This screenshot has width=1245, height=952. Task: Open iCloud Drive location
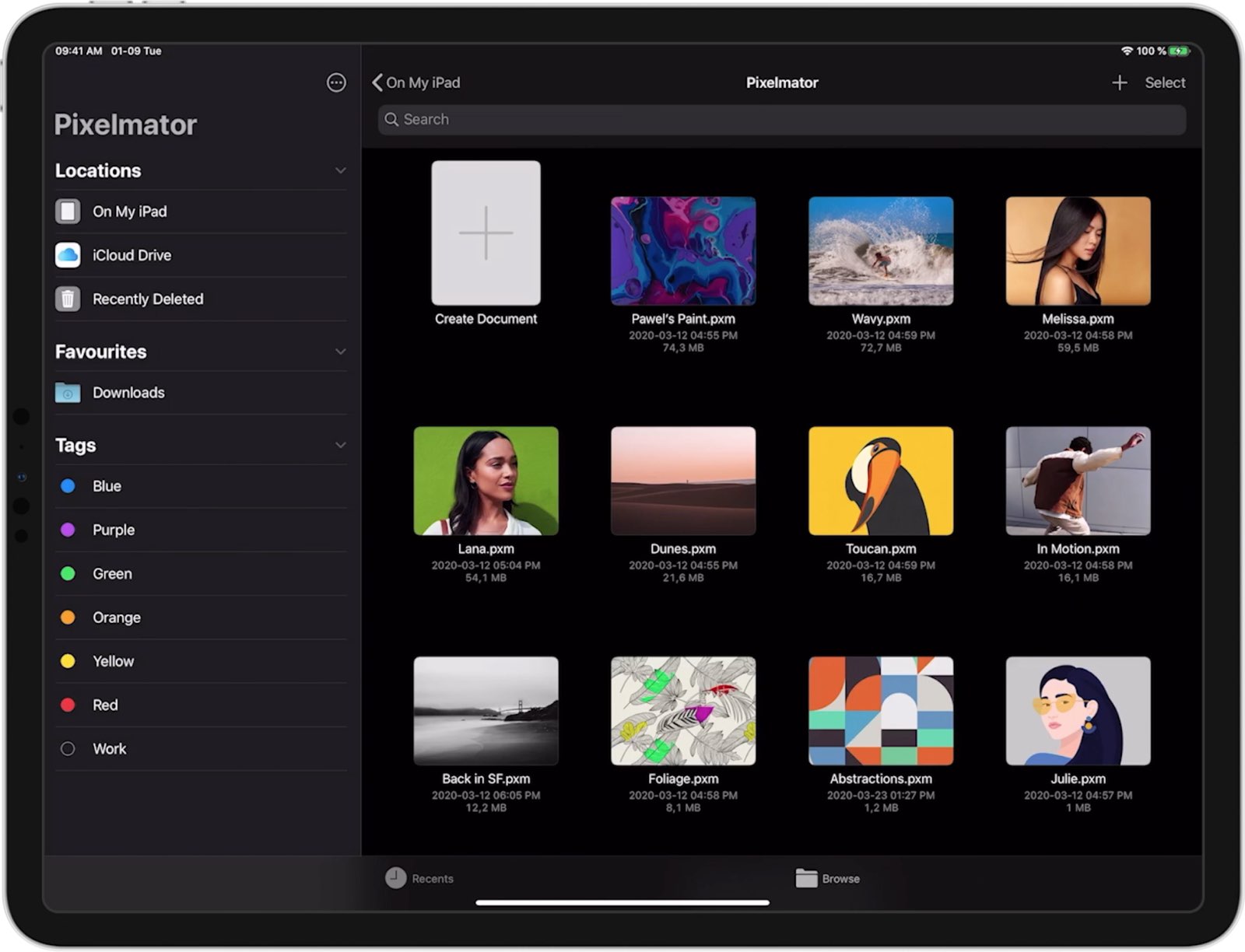pyautogui.click(x=201, y=255)
